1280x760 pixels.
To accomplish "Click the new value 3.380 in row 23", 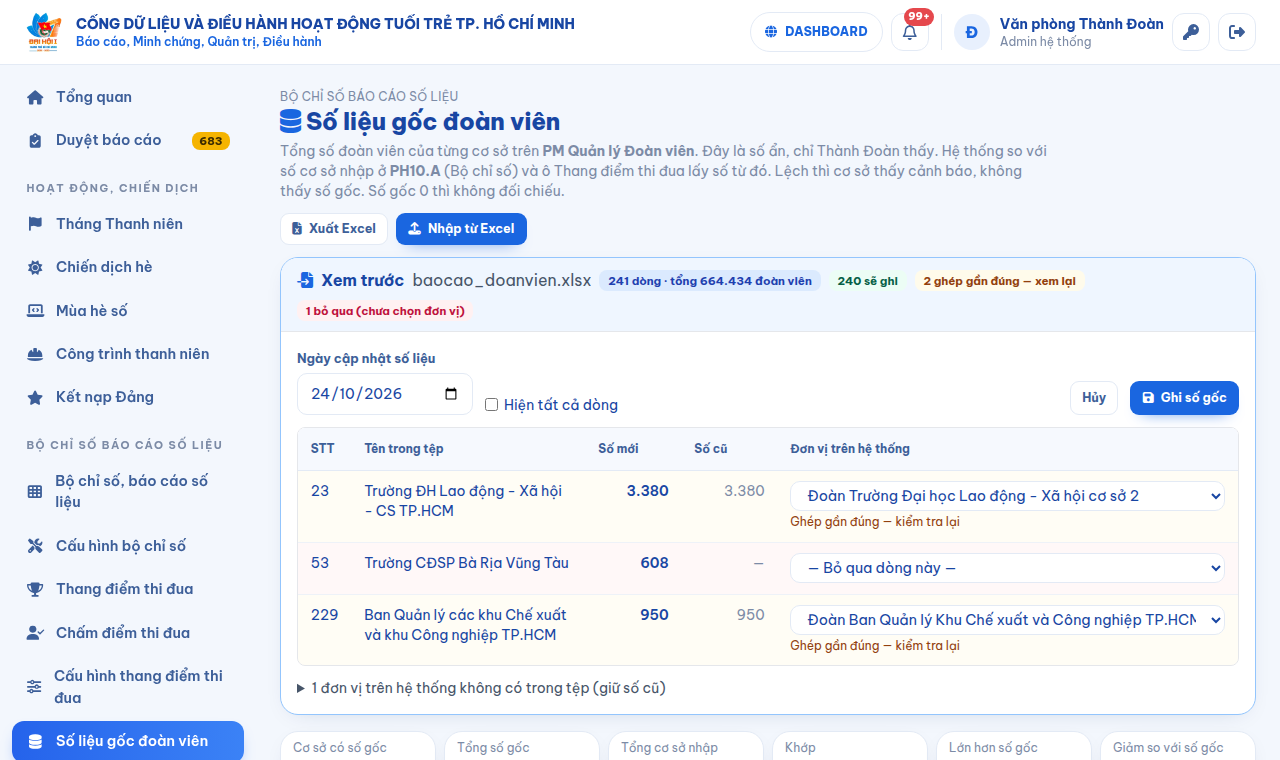I will click(648, 491).
